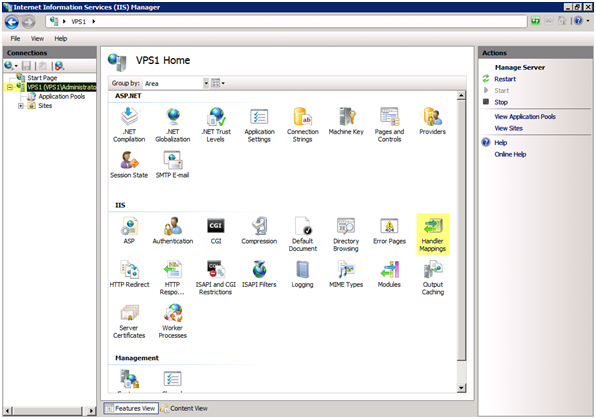Viewport: 596px width, 419px height.
Task: Open Worker Processes feature
Action: tap(173, 321)
